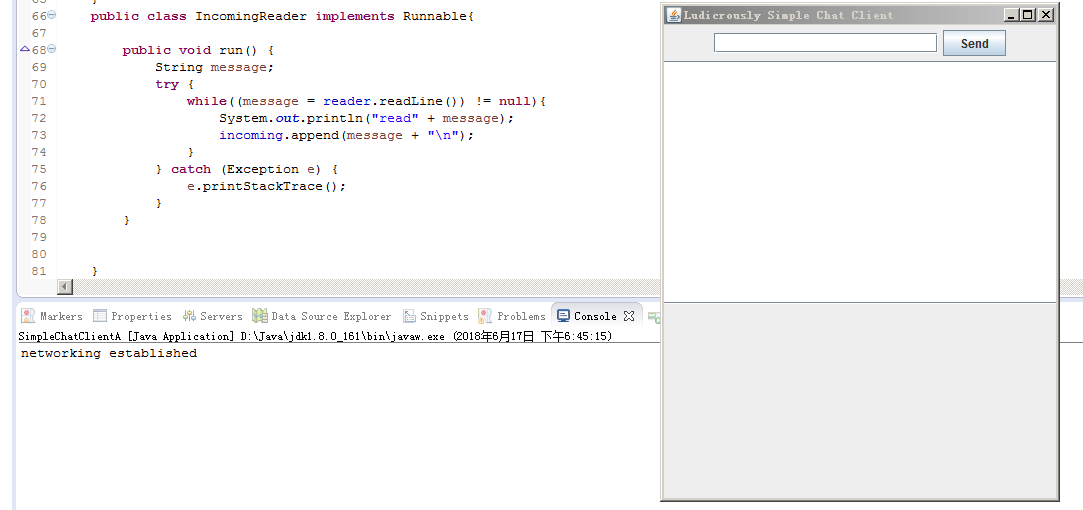This screenshot has width=1083, height=510.
Task: Show the Data Source Explorer tab
Action: (x=322, y=316)
